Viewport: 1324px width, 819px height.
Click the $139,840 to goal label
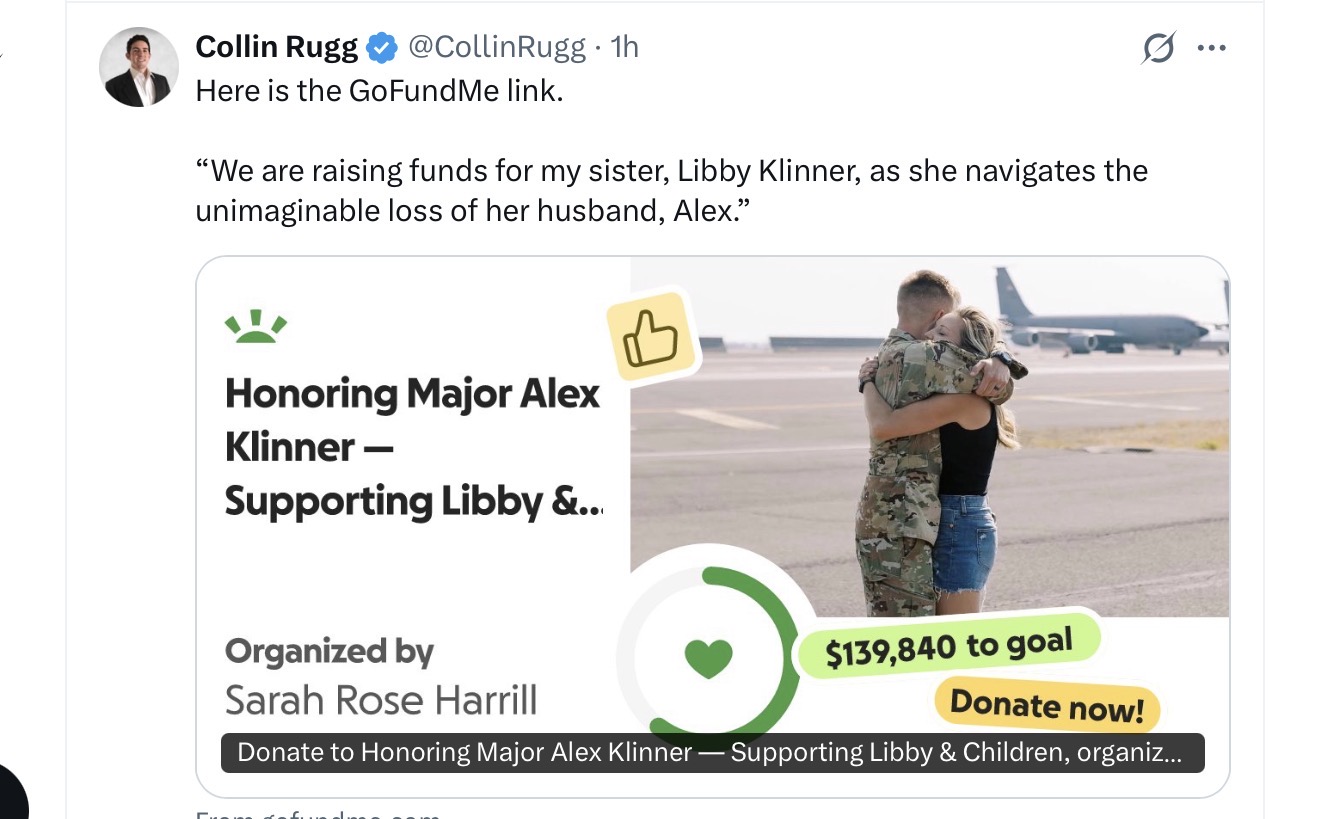point(948,647)
